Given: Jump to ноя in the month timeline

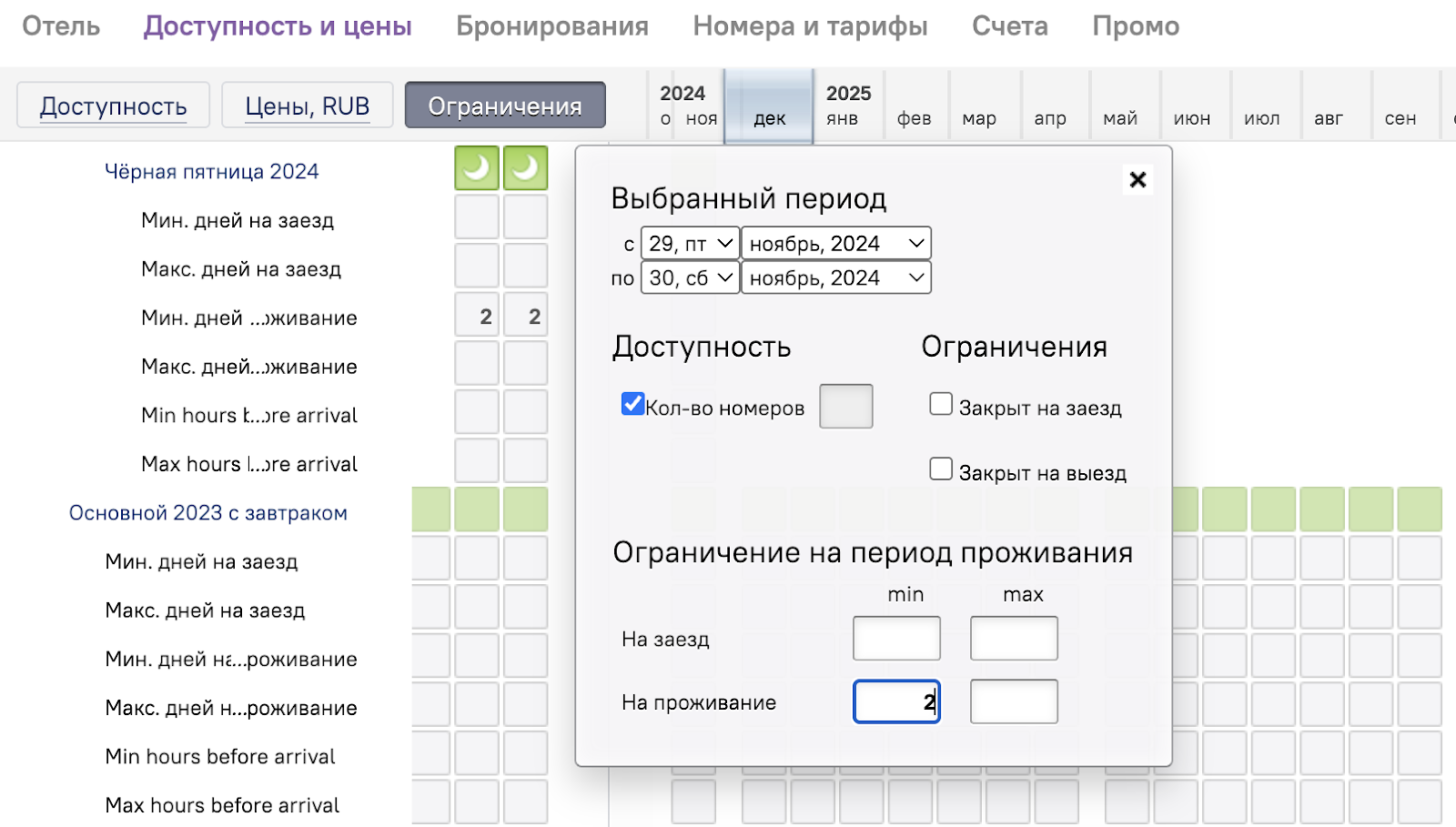Looking at the screenshot, I should (x=702, y=118).
